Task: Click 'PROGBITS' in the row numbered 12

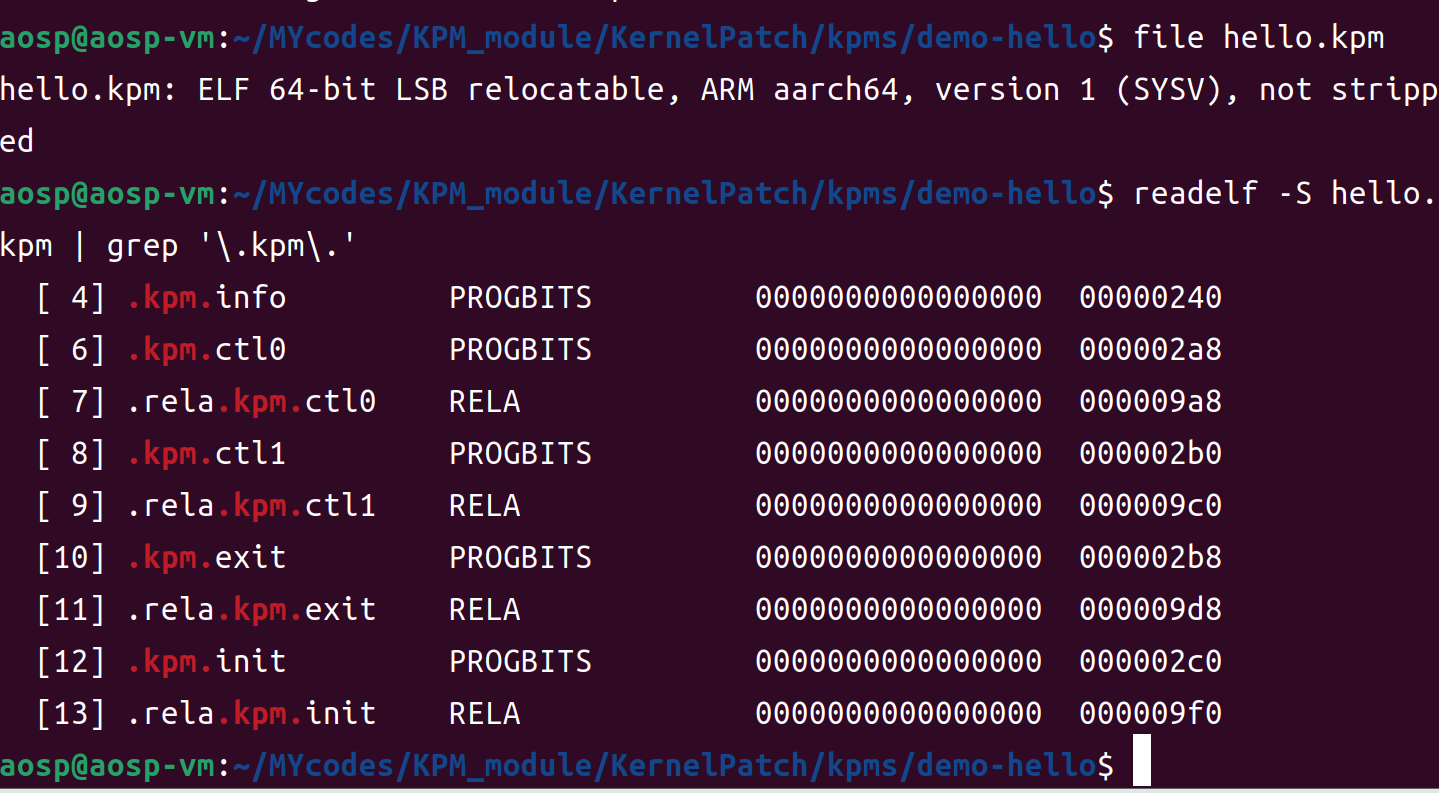Action: (x=521, y=661)
